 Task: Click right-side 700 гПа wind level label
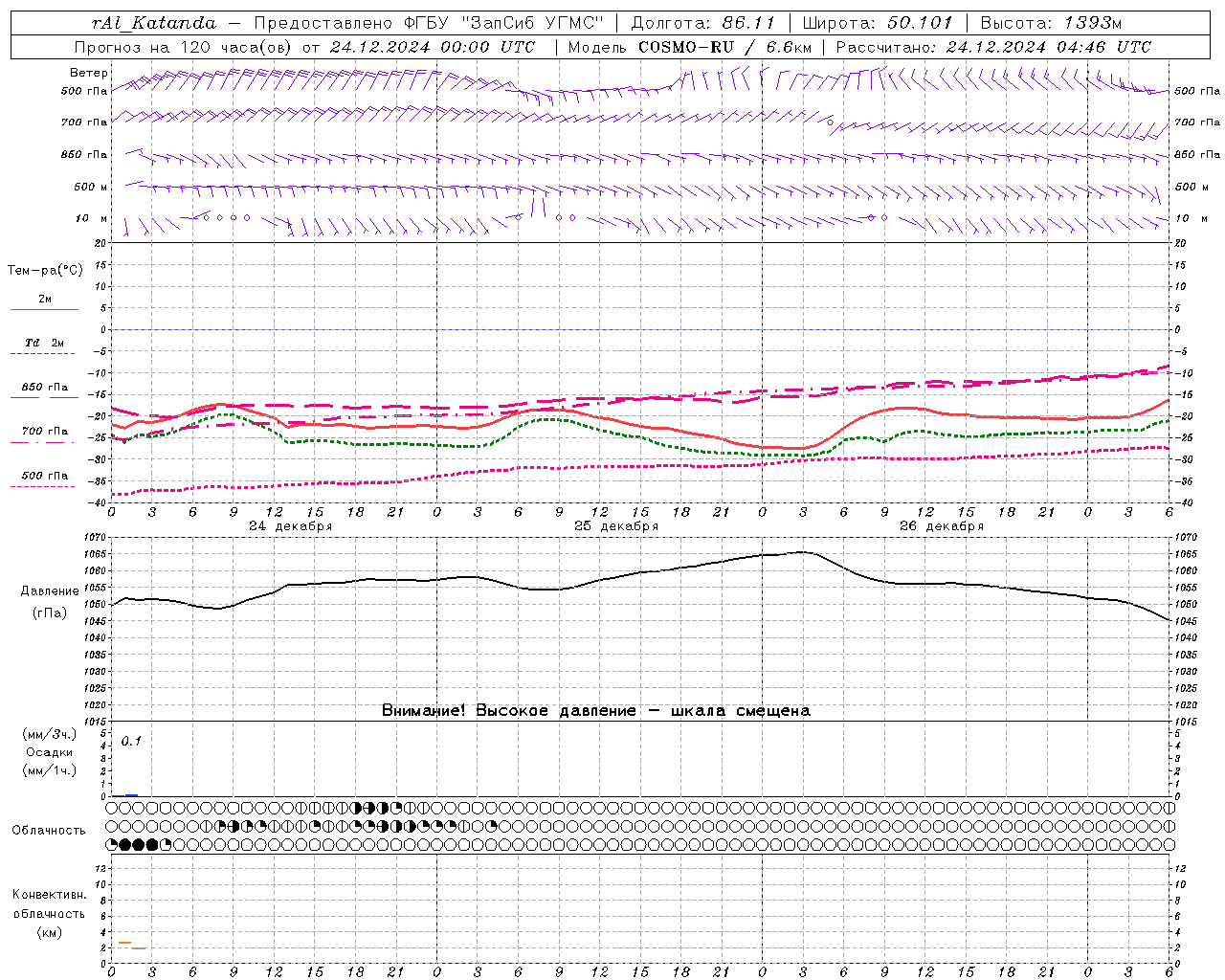(1197, 122)
